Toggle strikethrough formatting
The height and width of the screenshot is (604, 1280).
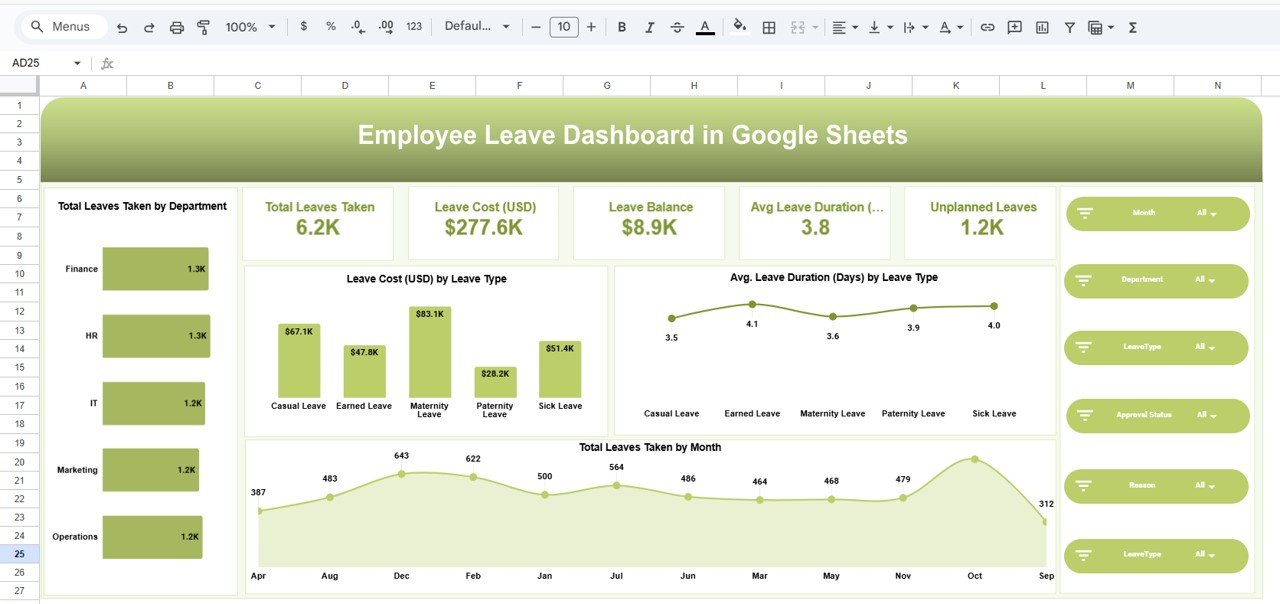pos(677,27)
